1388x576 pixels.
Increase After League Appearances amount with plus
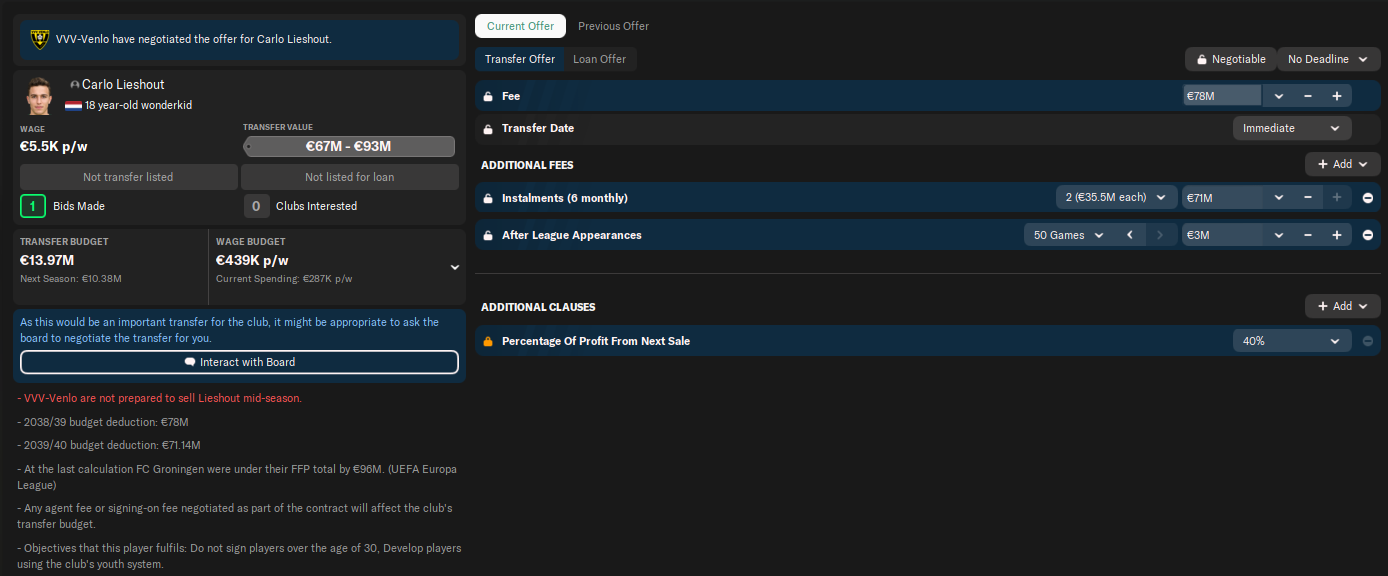click(1337, 235)
